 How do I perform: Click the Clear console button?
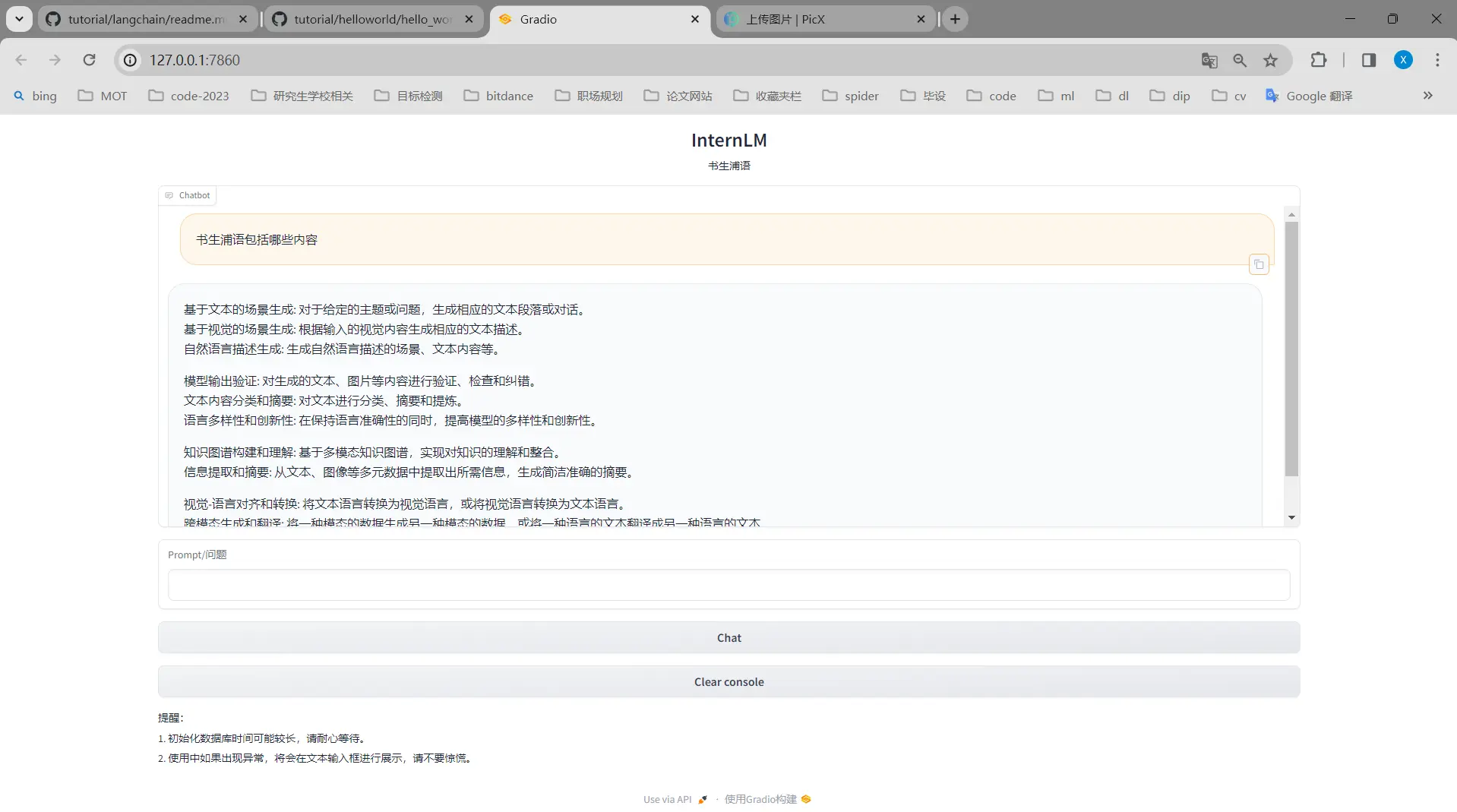[x=728, y=682]
